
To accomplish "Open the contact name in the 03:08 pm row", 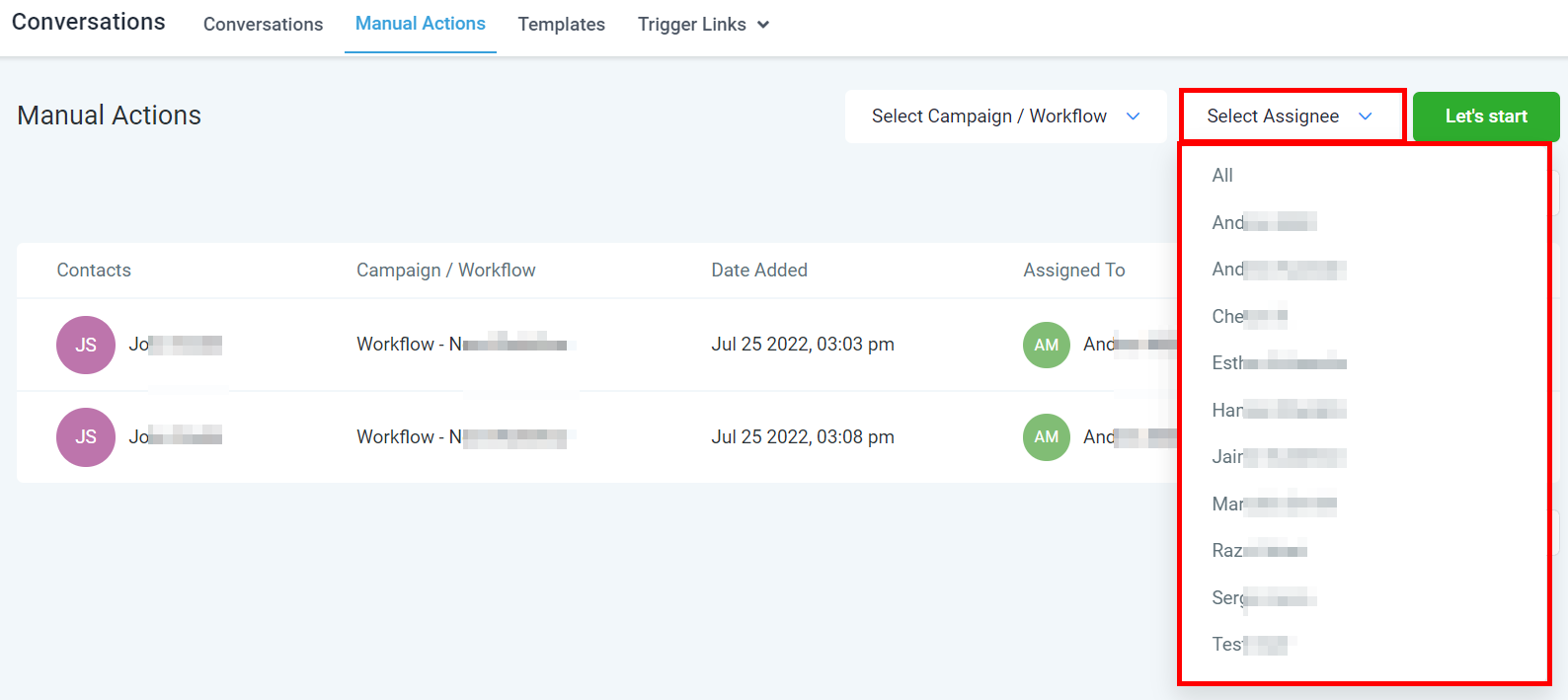I will pos(175,437).
